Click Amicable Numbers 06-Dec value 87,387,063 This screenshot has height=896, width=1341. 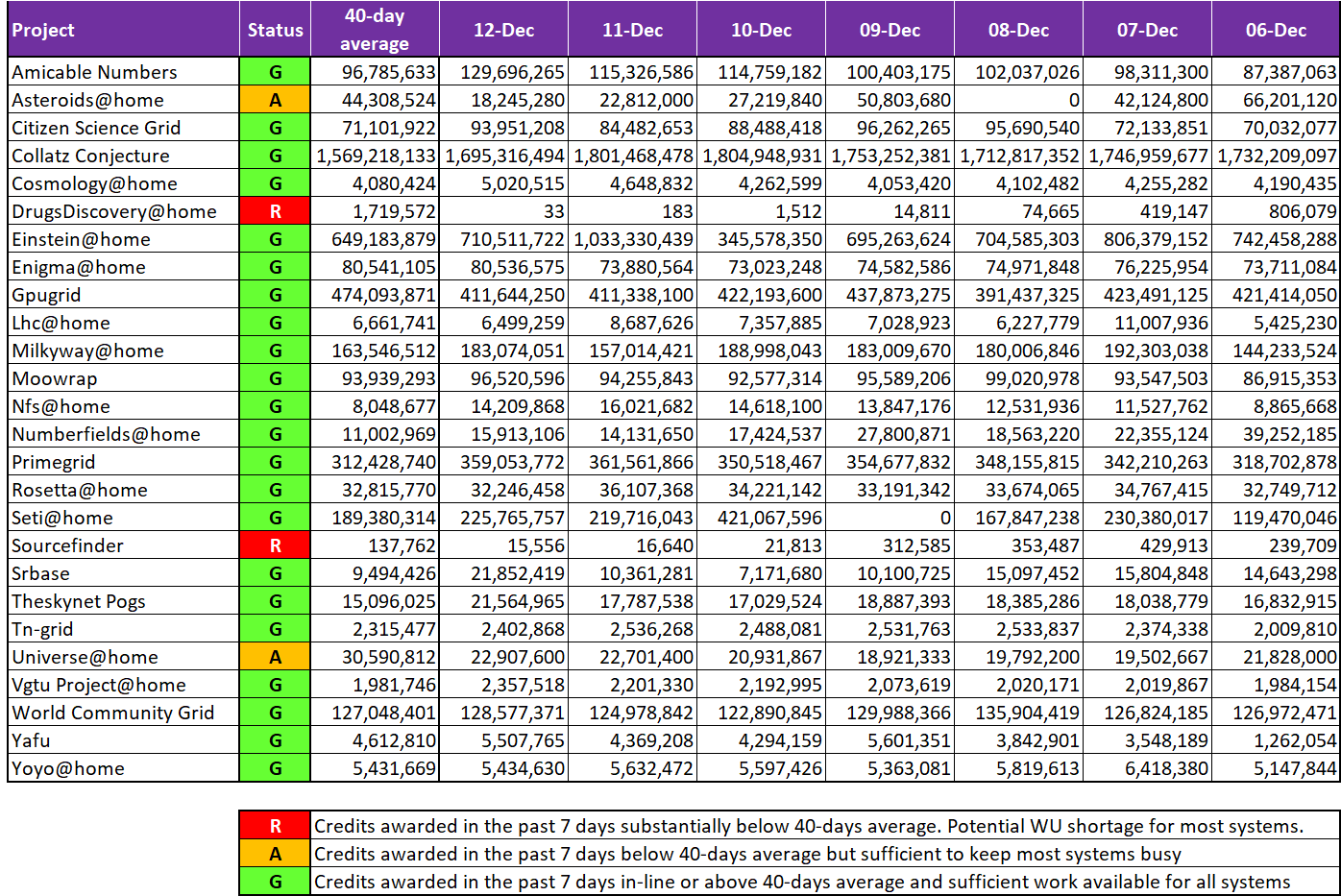coord(1276,72)
